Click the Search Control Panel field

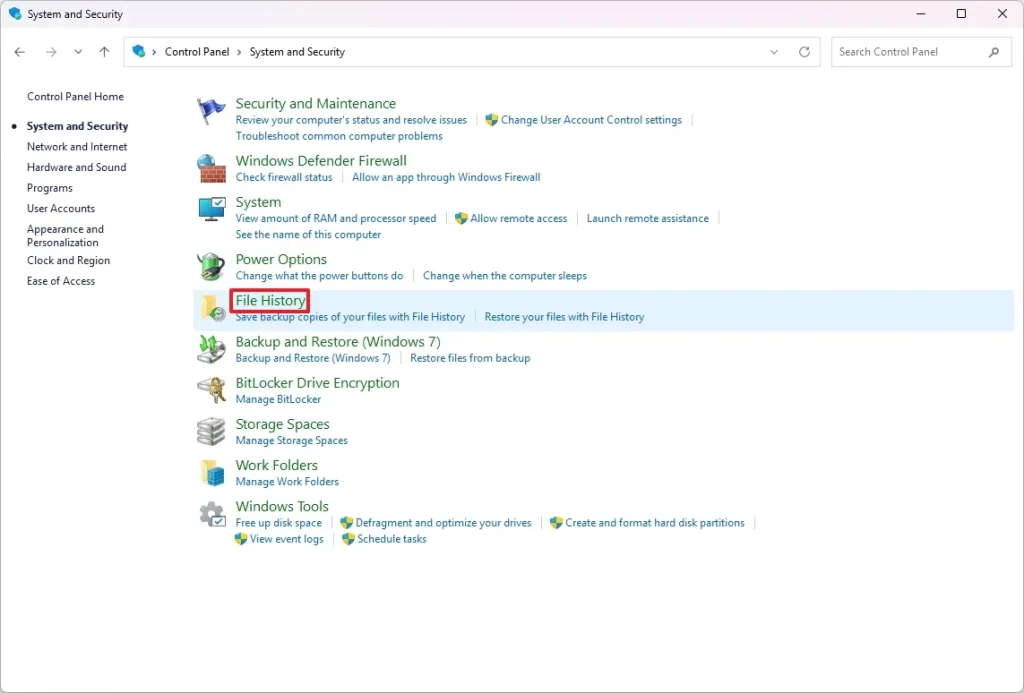[x=910, y=52]
